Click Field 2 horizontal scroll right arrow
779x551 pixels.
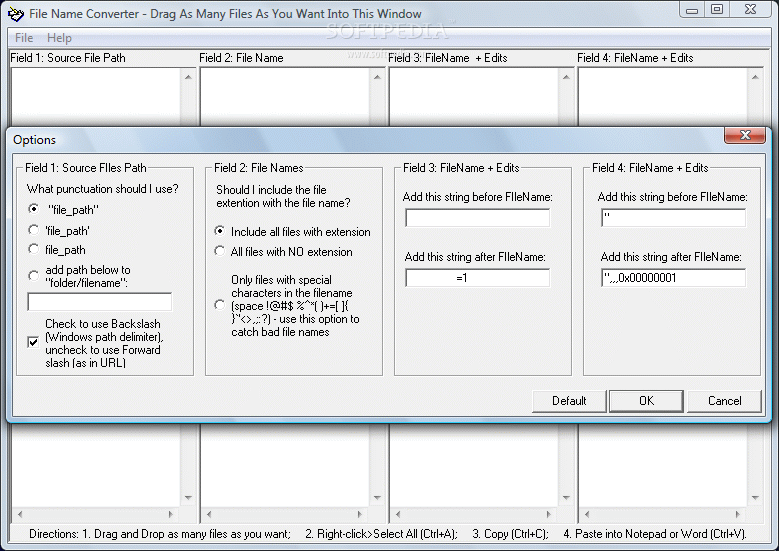click(360, 514)
